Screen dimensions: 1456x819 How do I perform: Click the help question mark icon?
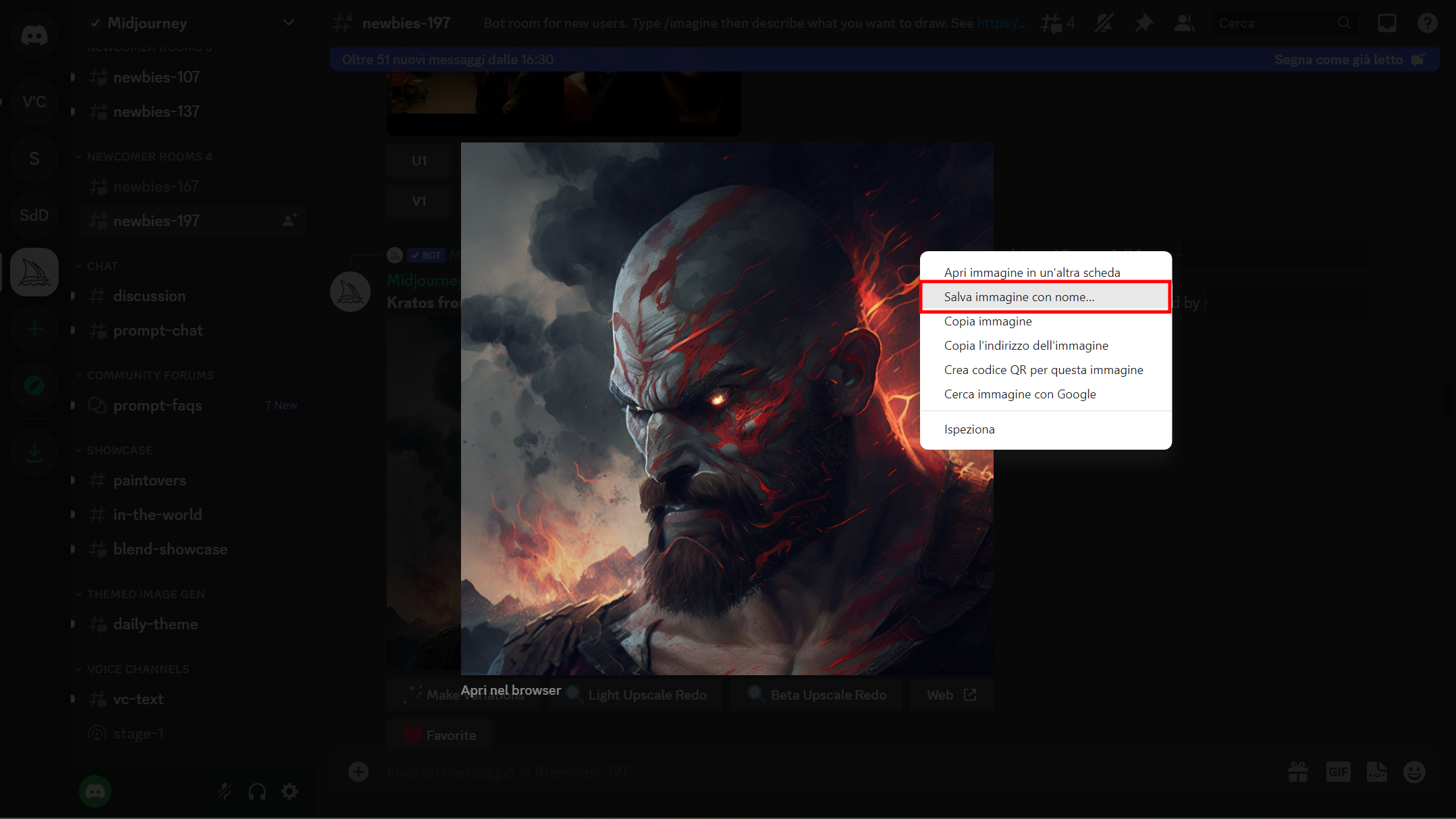point(1427,24)
